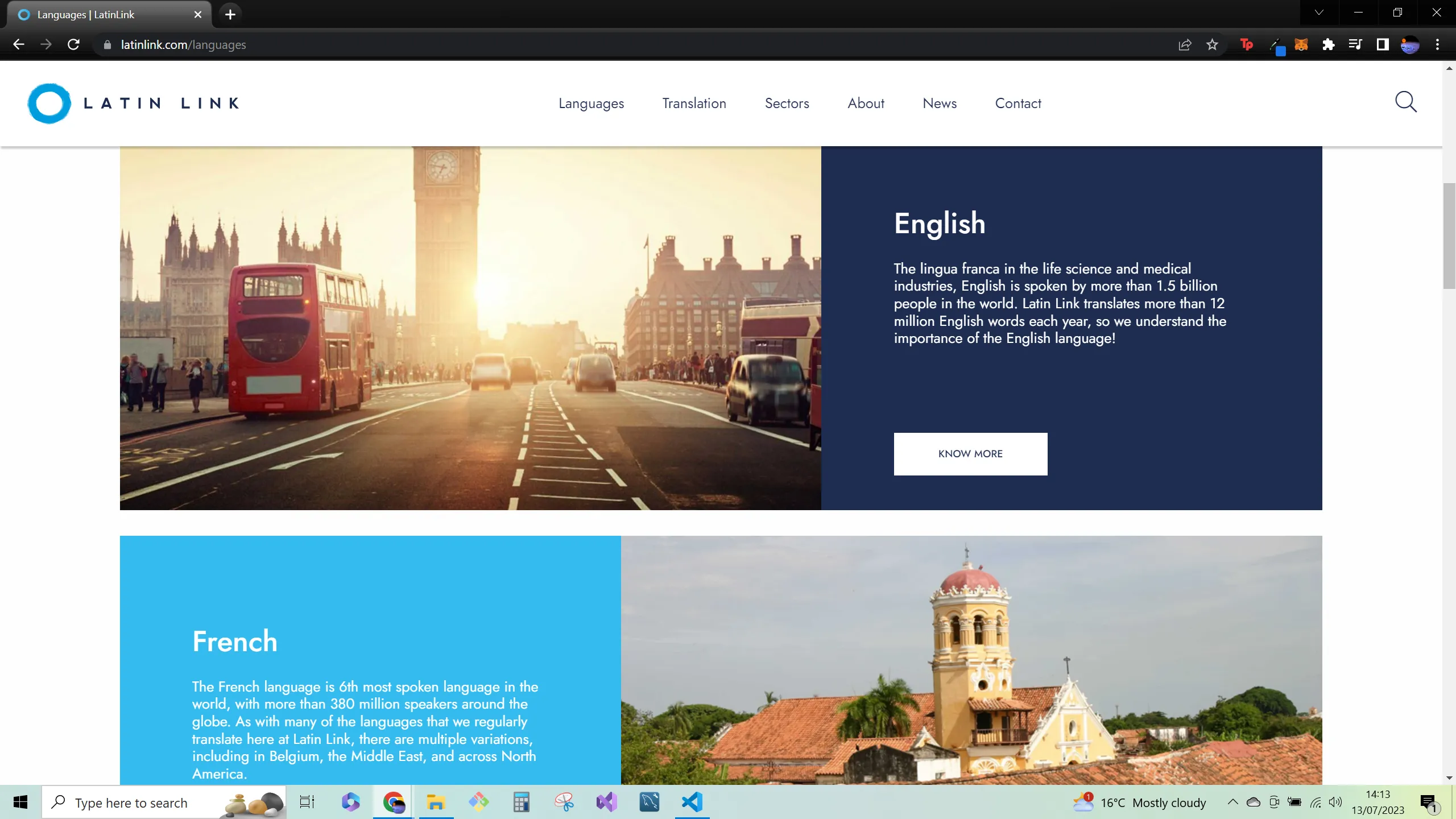Click the Tampermonkey extension icon
The height and width of the screenshot is (819, 1456).
(x=1246, y=44)
